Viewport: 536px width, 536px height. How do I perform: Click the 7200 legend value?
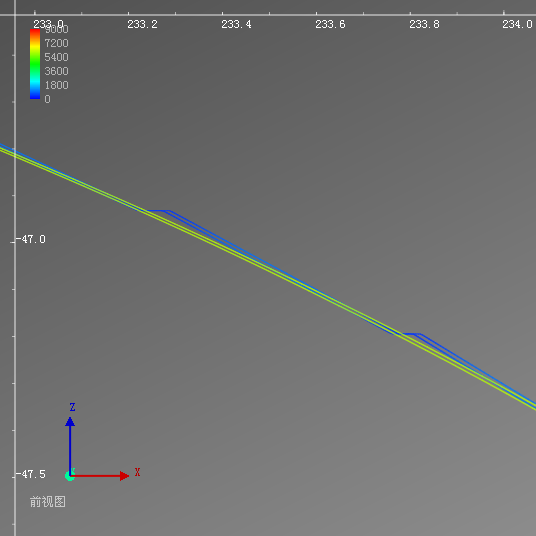pyautogui.click(x=56, y=43)
